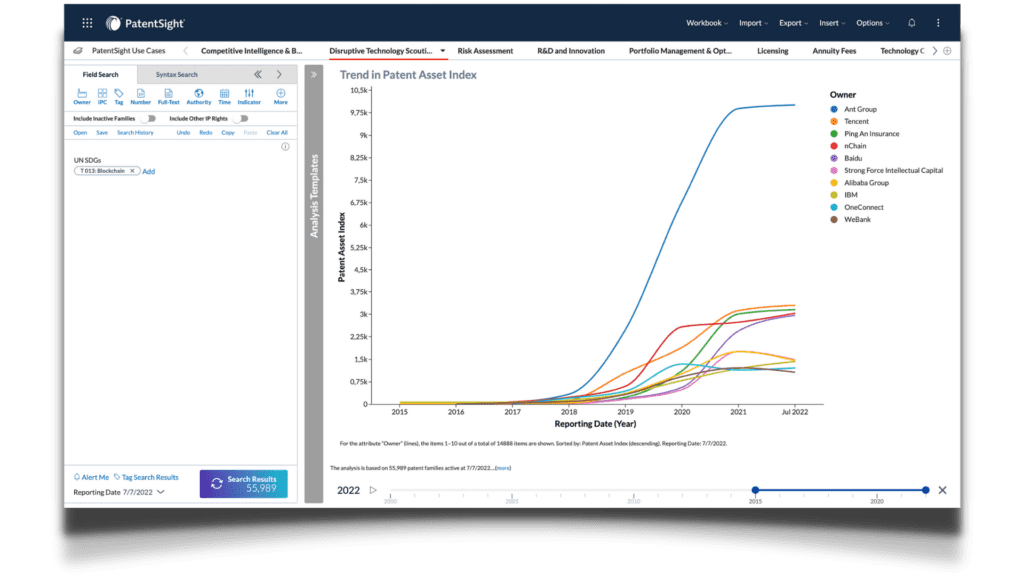Screen dimensions: 1024x576
Task: Collapse search panel with double-left arrows
Action: pyautogui.click(x=258, y=74)
